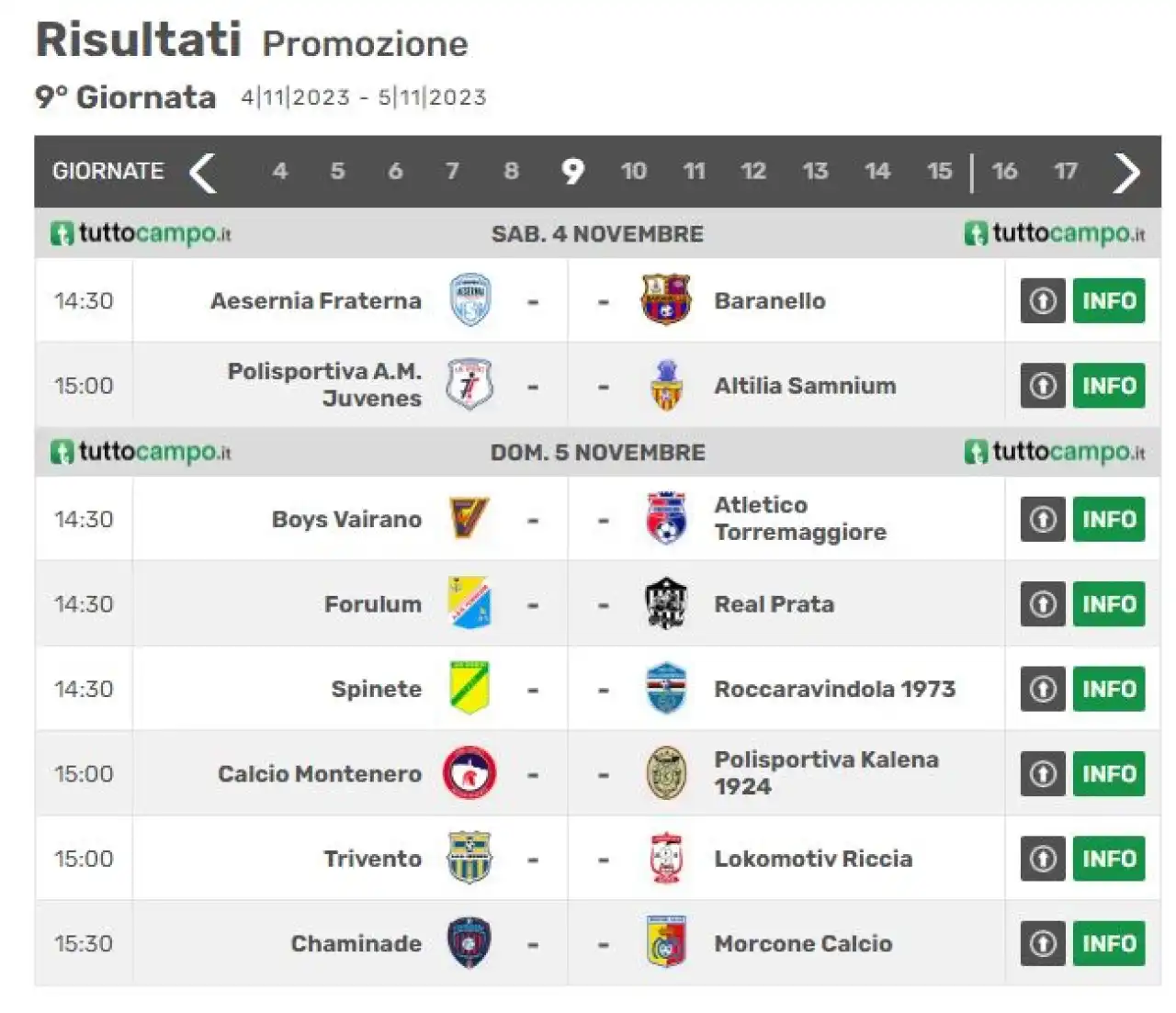Click the Morcone Calcio crest

pos(666,942)
